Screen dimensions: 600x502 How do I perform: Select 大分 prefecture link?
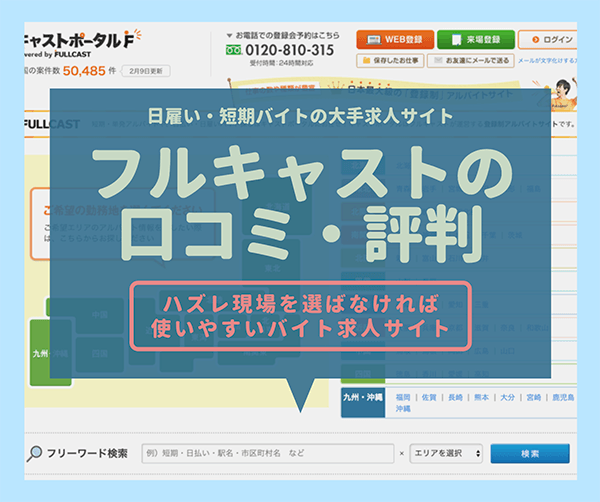click(x=507, y=398)
